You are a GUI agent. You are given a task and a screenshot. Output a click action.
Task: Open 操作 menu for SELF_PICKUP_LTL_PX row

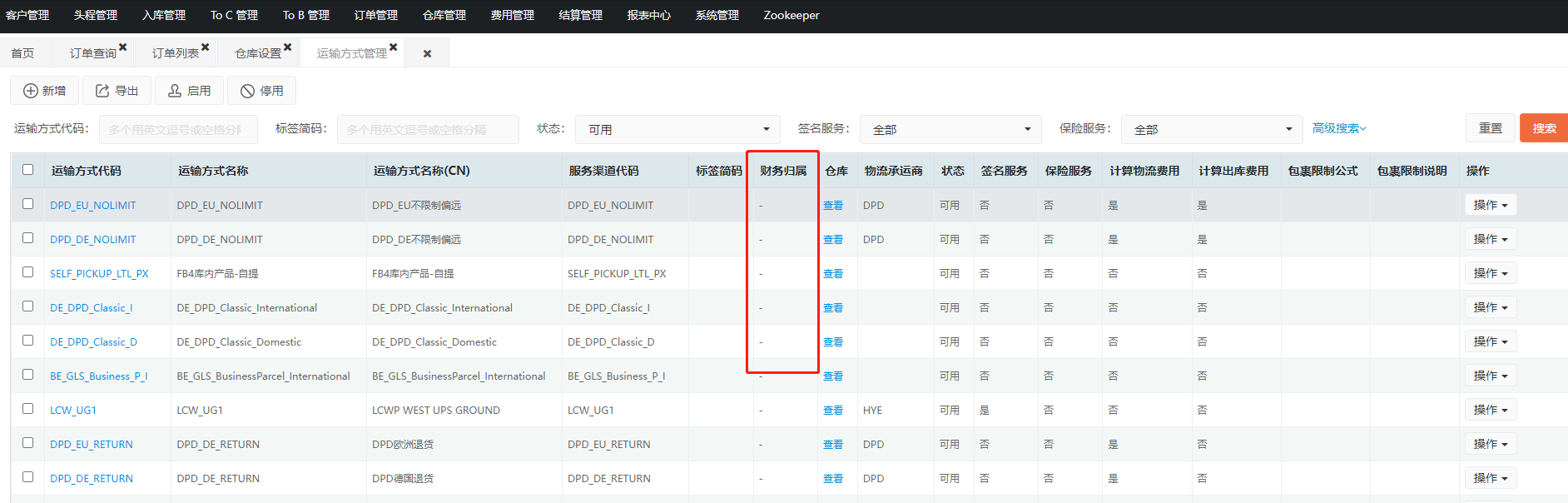coord(1491,273)
